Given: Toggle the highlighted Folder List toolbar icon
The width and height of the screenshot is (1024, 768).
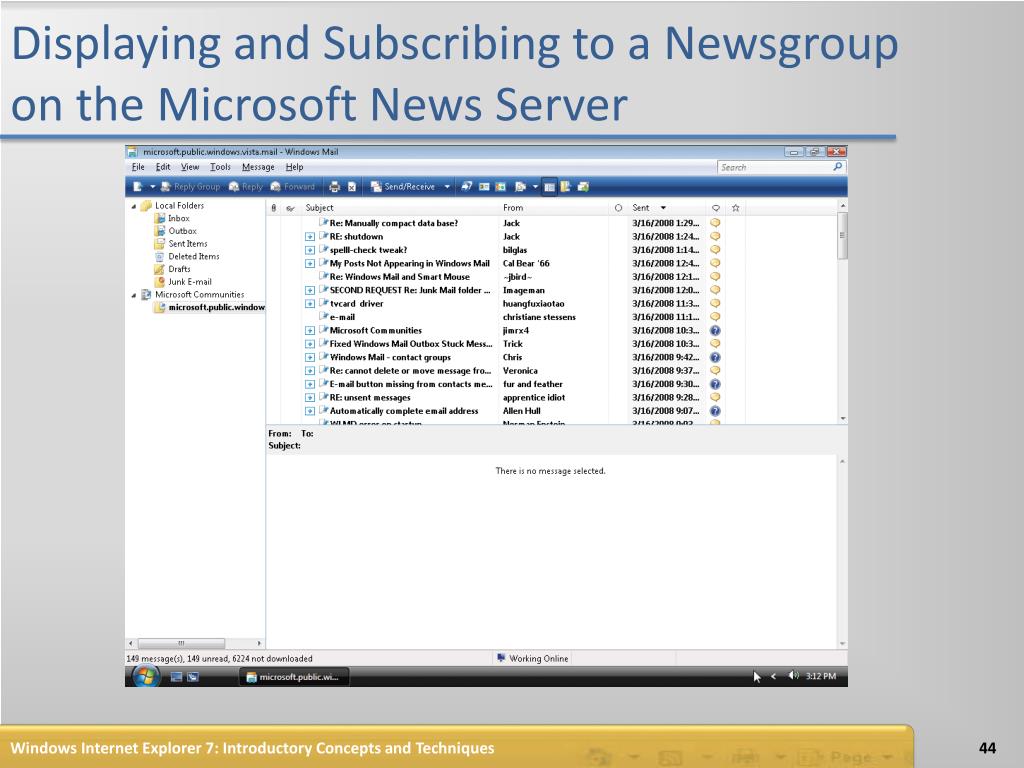Looking at the screenshot, I should [x=549, y=187].
